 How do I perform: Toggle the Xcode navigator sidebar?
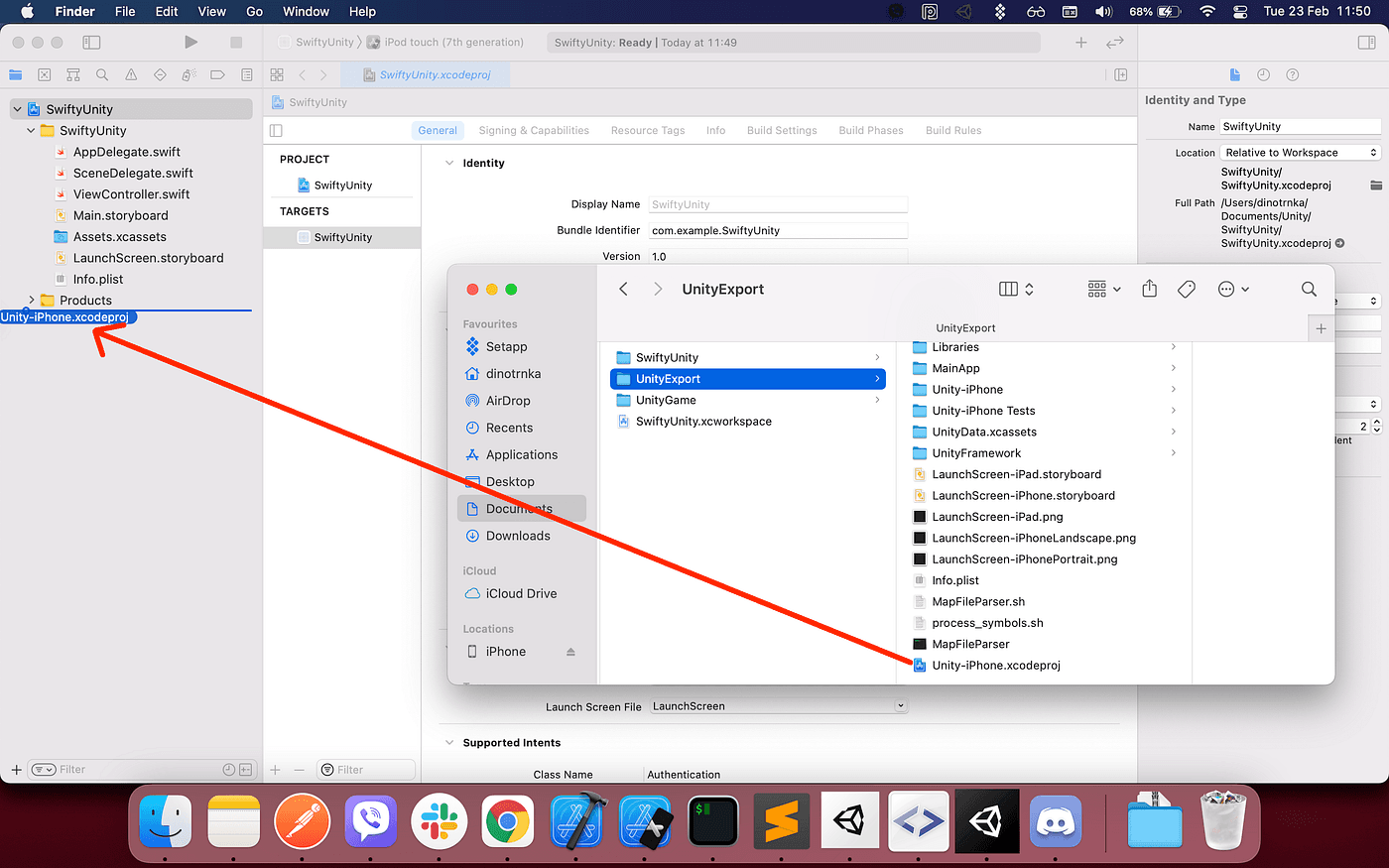[91, 42]
